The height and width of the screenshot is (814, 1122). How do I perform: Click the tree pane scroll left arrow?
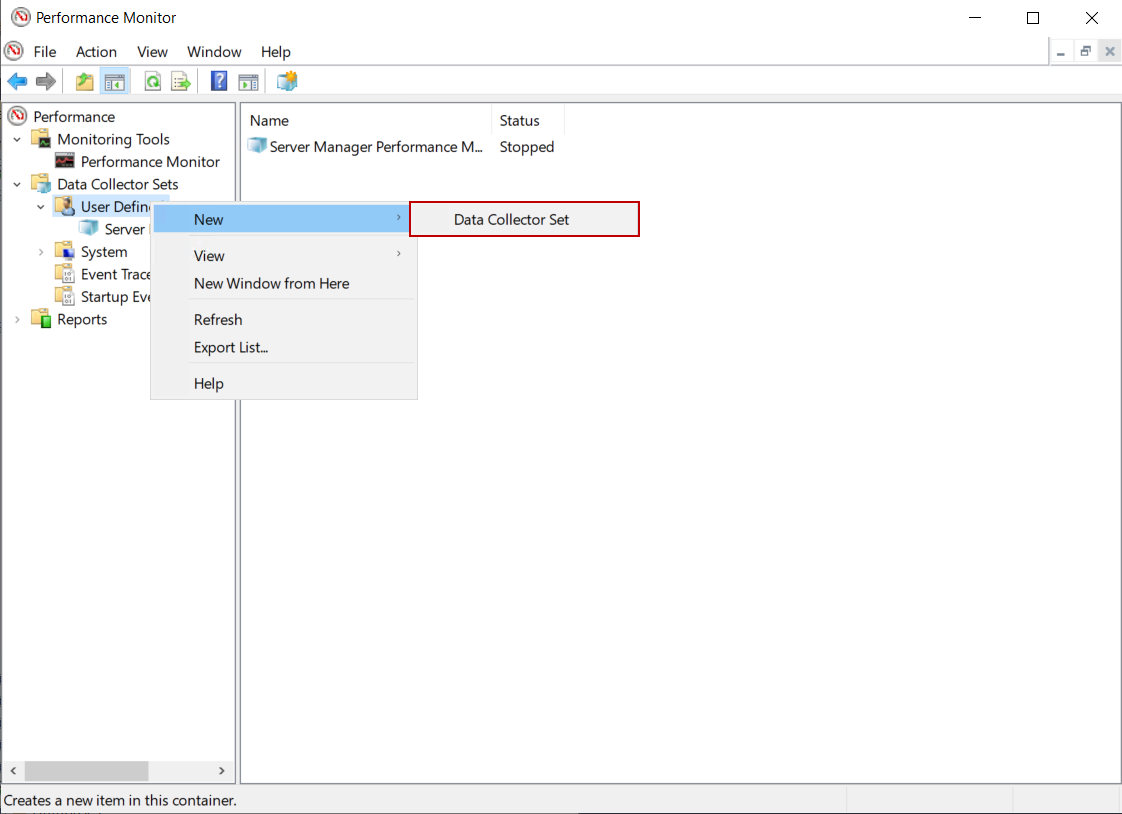tap(14, 770)
